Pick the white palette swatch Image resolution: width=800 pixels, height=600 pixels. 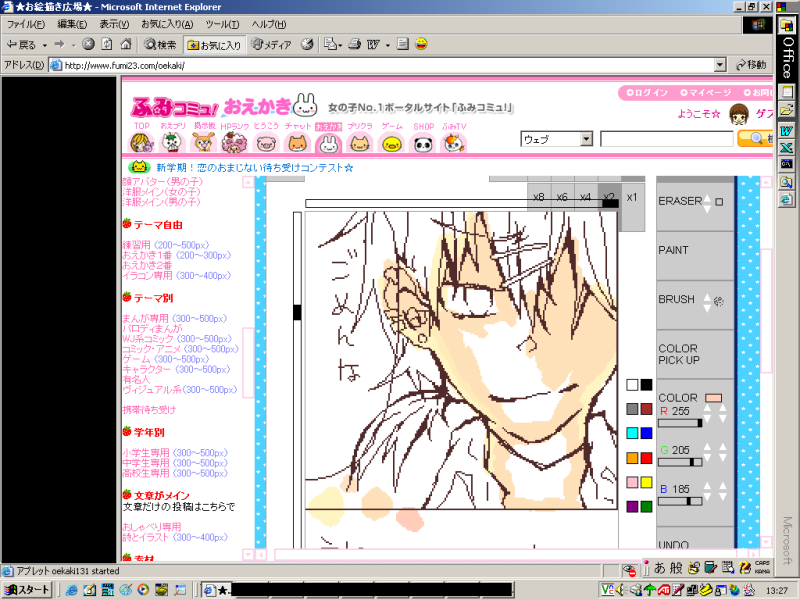[632, 385]
